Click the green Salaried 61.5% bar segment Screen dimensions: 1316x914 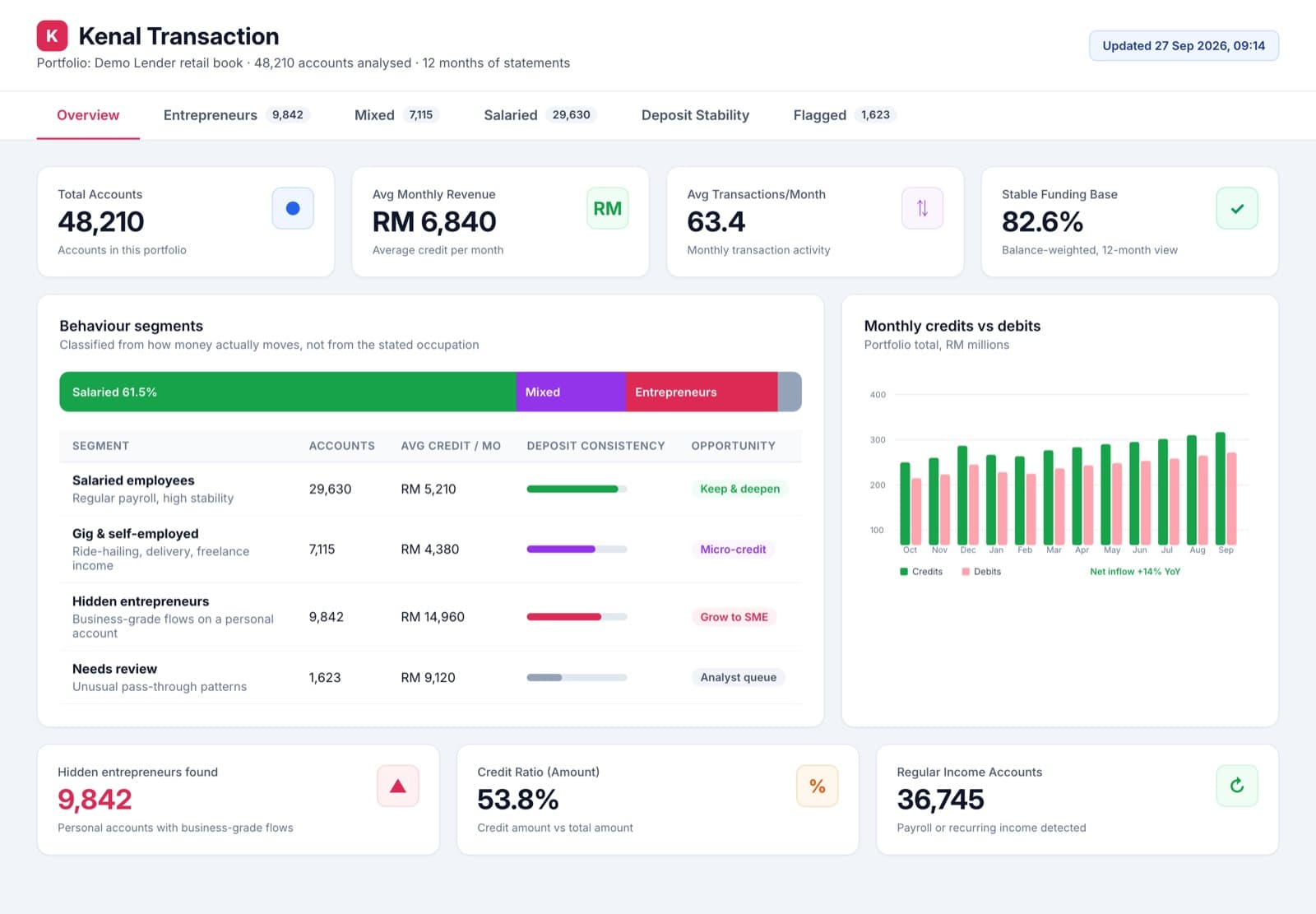pos(288,392)
